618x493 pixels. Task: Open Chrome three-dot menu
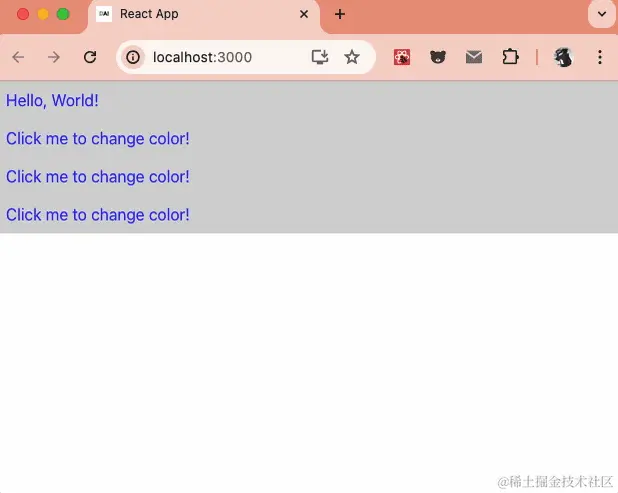coord(600,58)
